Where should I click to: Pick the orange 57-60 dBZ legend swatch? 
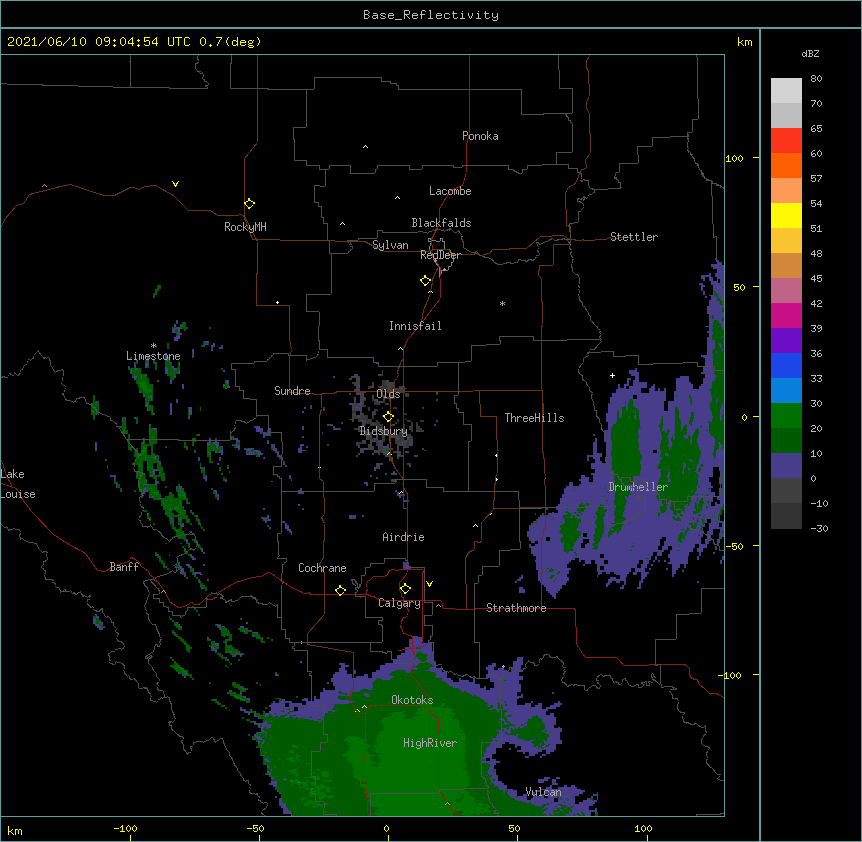tap(786, 165)
